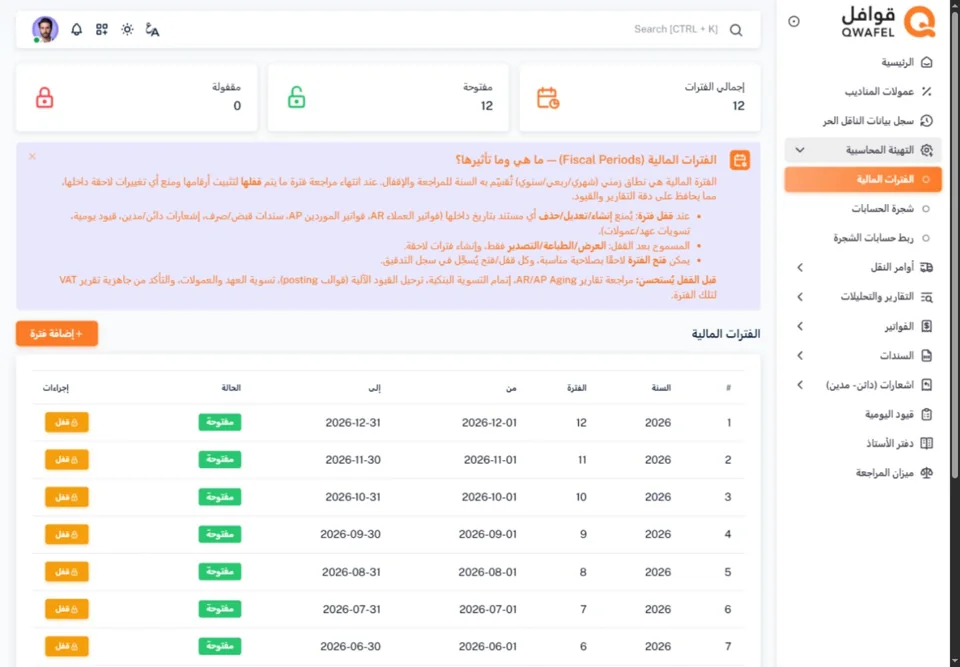Click the ميزان المراجعة scales icon
The height and width of the screenshot is (667, 960).
point(927,473)
